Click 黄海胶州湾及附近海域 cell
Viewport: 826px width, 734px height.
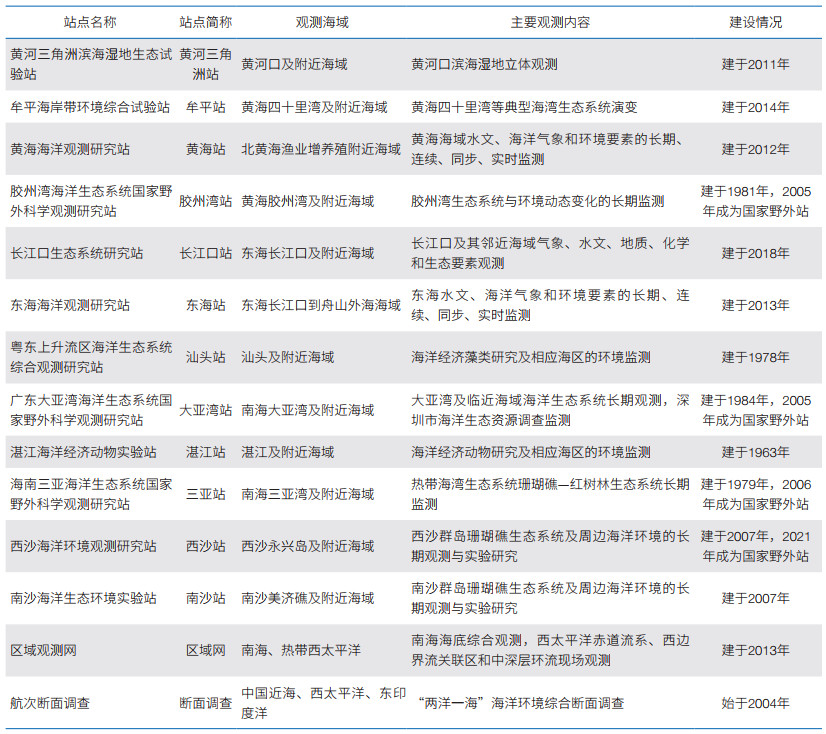click(x=308, y=201)
